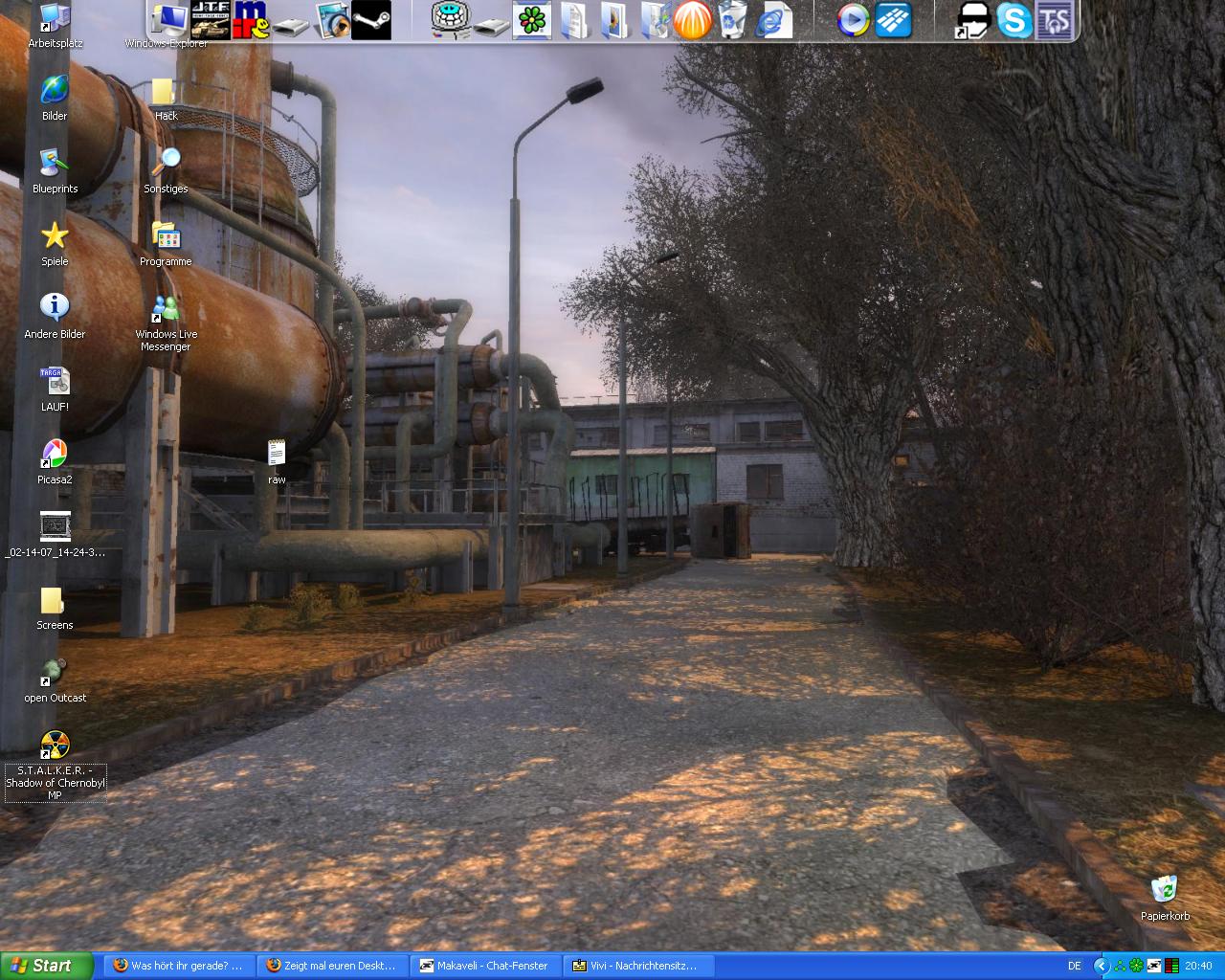Open the Bilder desktop shortcut

55,98
